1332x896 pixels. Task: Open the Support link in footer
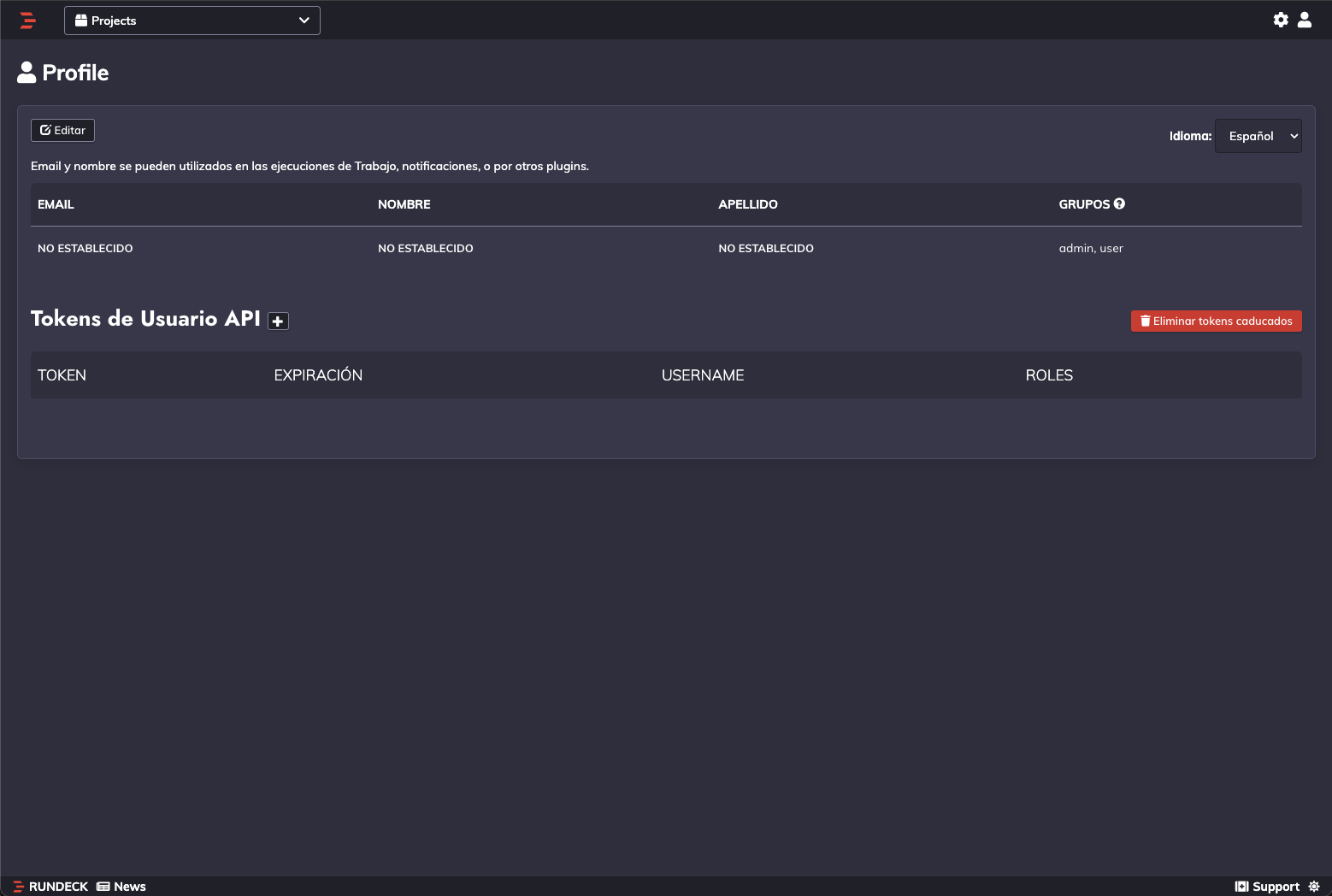tap(1267, 887)
